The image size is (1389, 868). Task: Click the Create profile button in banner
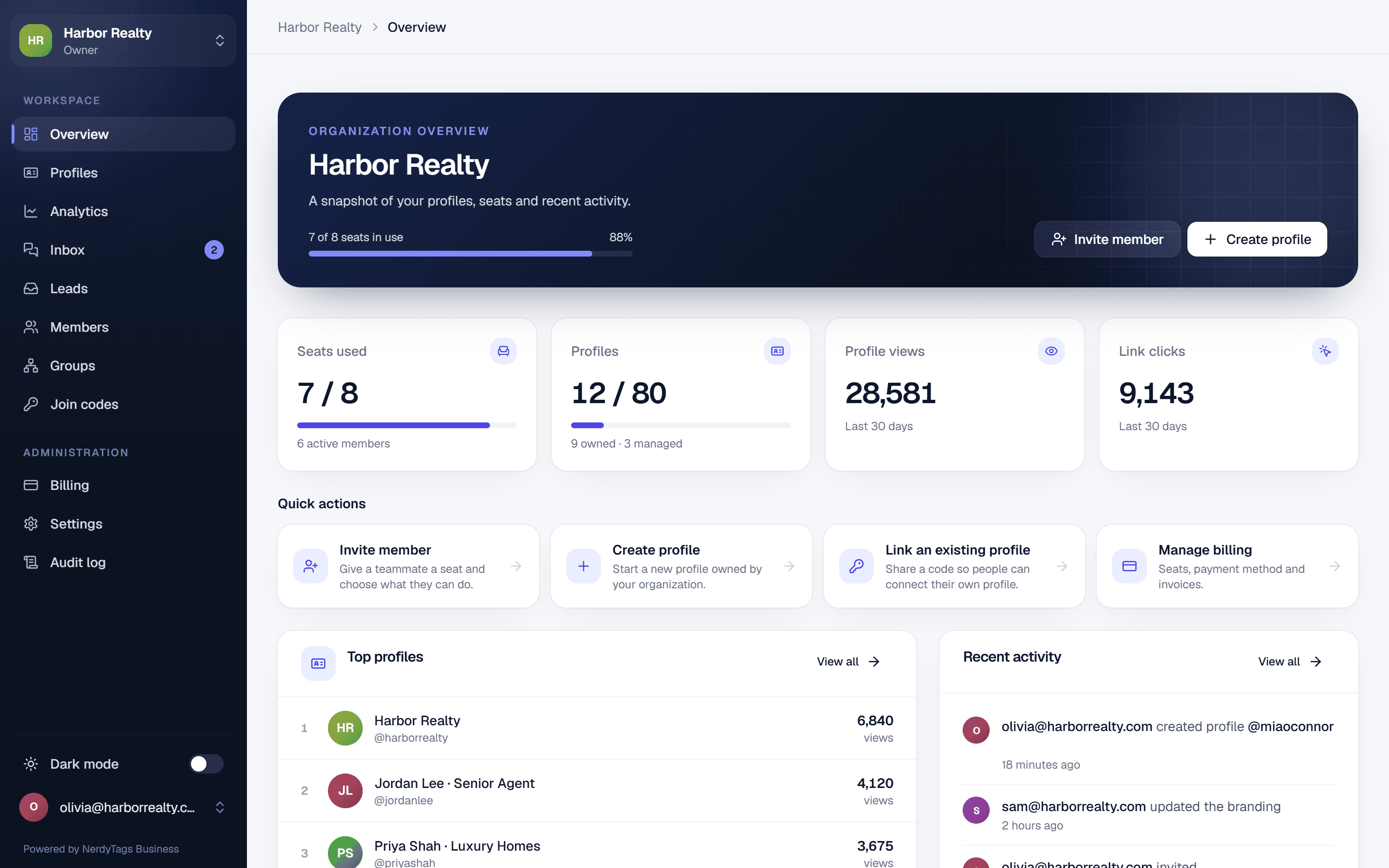coord(1257,239)
